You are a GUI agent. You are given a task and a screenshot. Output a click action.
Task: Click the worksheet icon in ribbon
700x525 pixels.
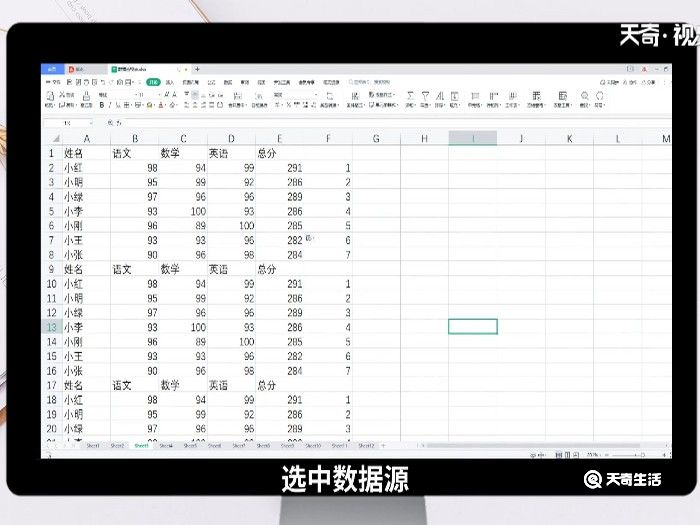[512, 96]
